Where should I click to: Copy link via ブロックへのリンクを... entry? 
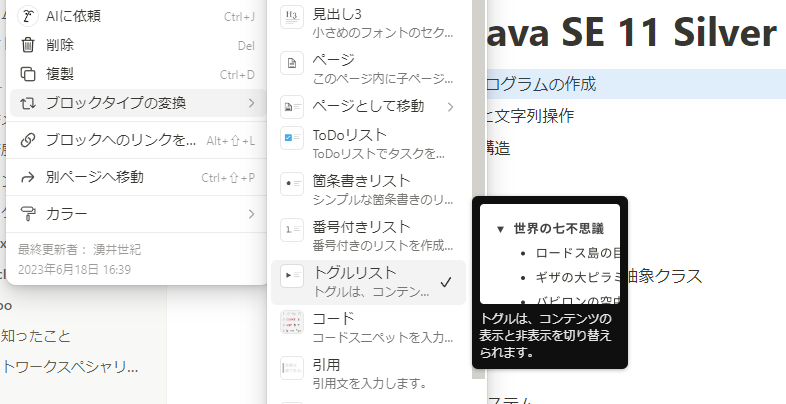pos(138,140)
